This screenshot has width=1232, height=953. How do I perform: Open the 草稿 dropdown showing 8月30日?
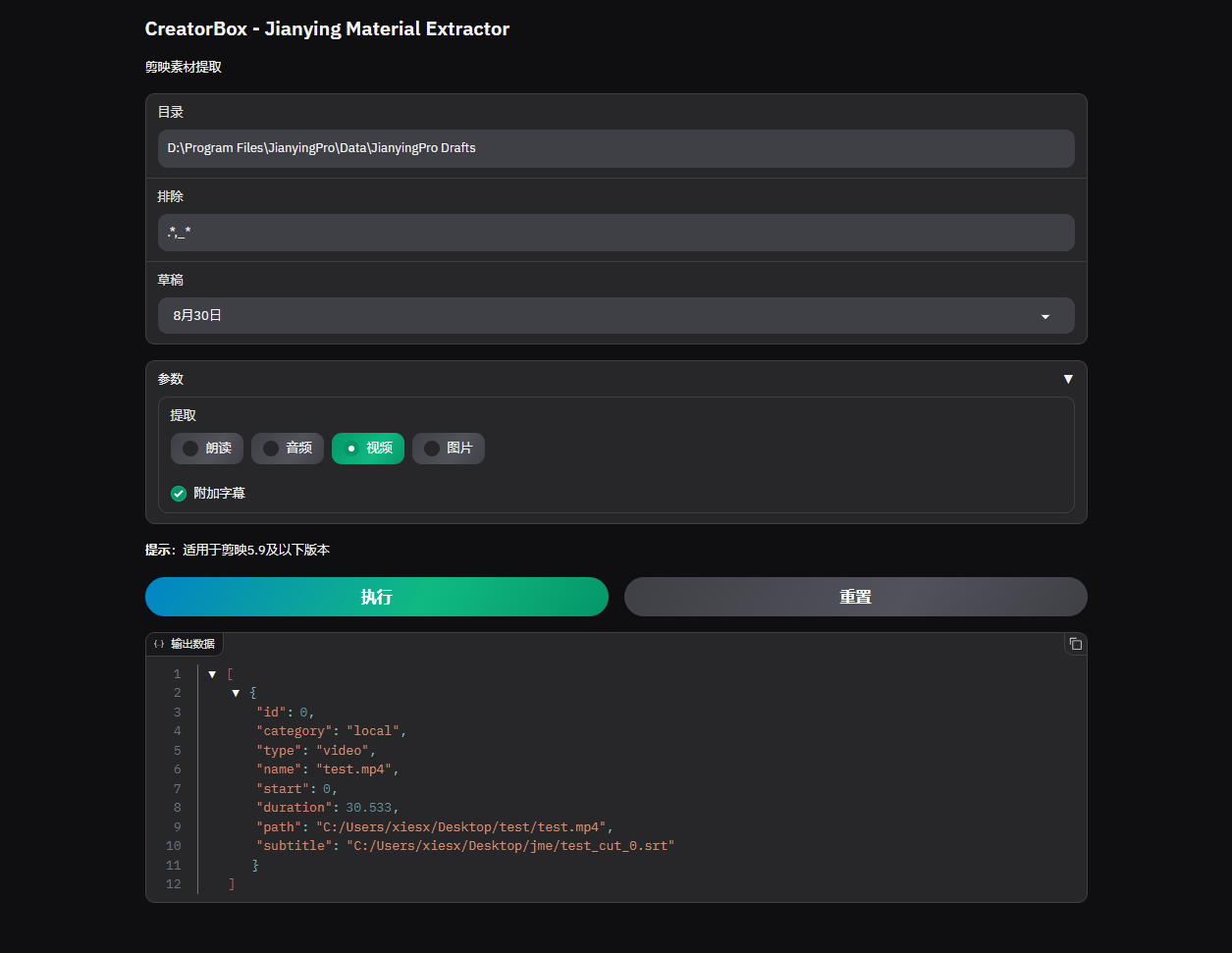click(x=616, y=316)
